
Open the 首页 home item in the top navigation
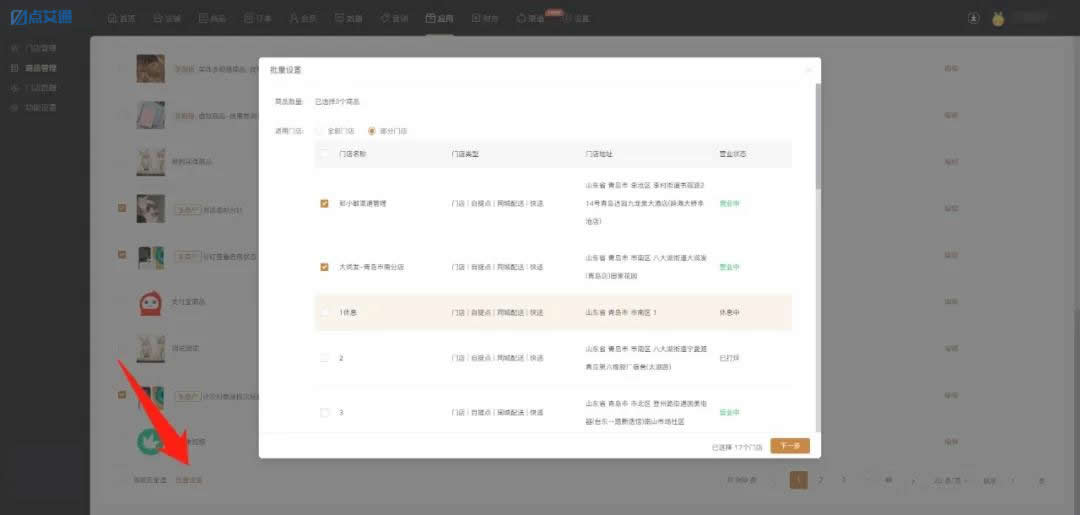(122, 19)
